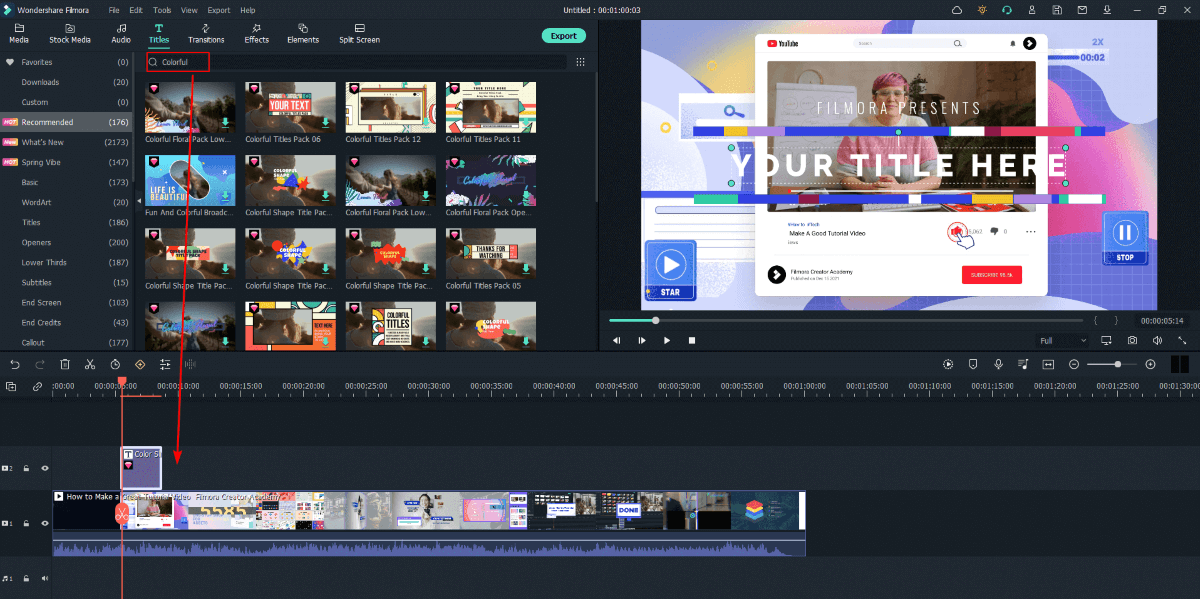The image size is (1200, 599).
Task: Open the Help menu
Action: click(x=248, y=10)
